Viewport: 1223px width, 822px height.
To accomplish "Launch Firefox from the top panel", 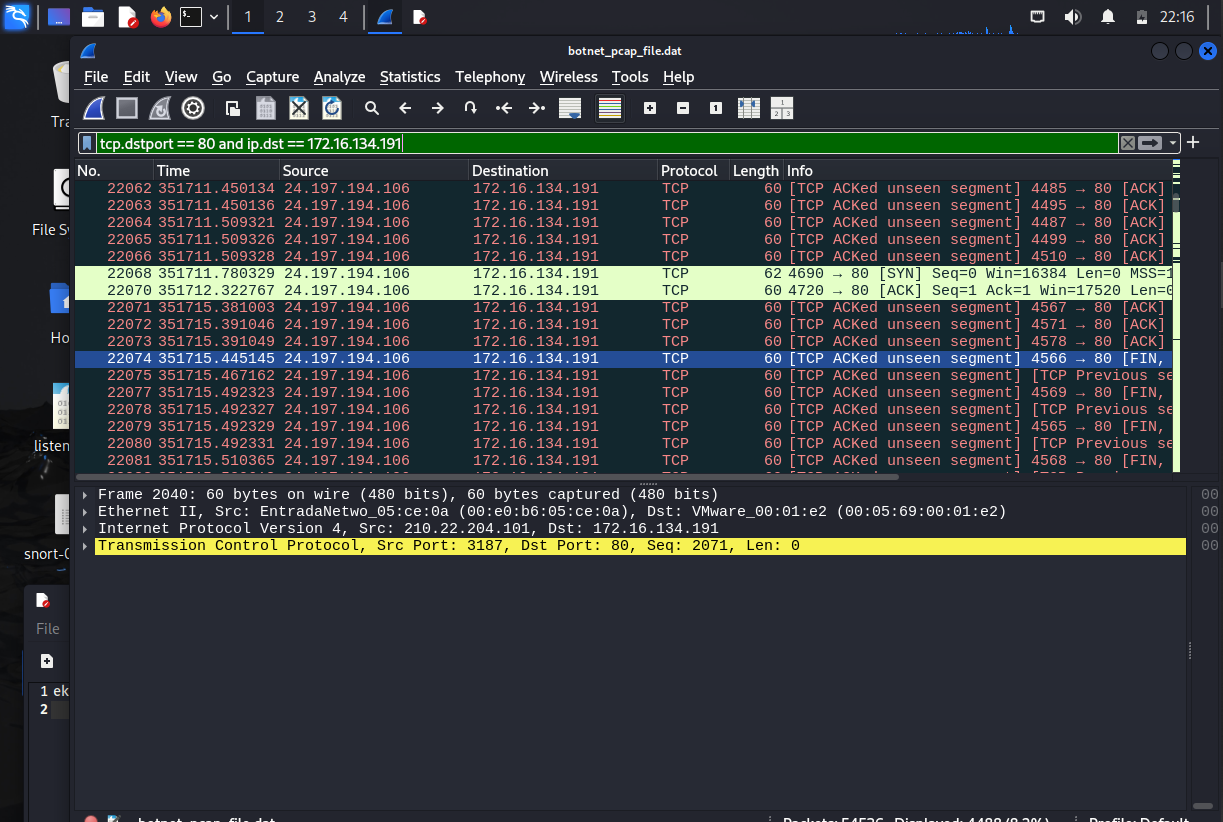I will [x=160, y=17].
